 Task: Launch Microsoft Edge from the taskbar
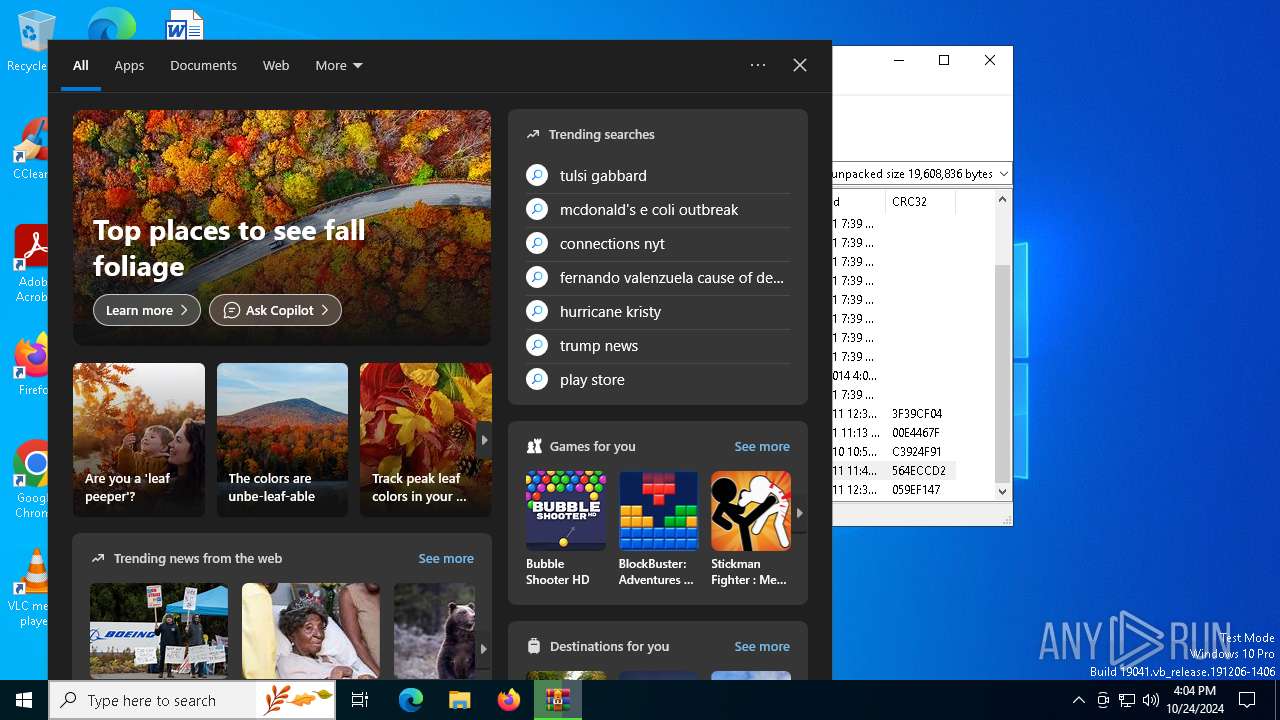(x=411, y=700)
